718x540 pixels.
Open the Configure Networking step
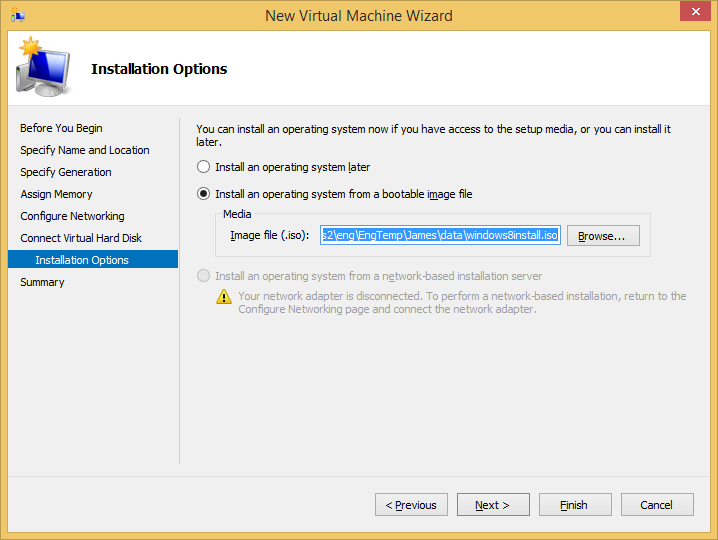click(x=72, y=216)
